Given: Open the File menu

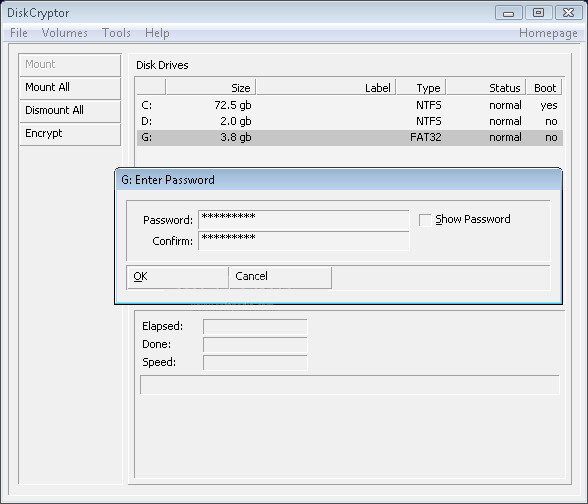Looking at the screenshot, I should click(x=19, y=33).
